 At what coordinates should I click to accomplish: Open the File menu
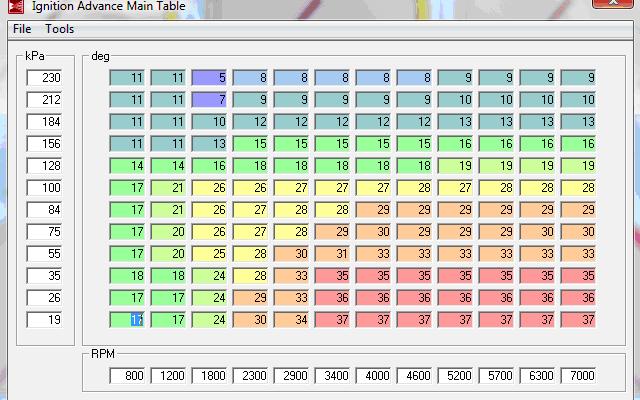pos(22,29)
